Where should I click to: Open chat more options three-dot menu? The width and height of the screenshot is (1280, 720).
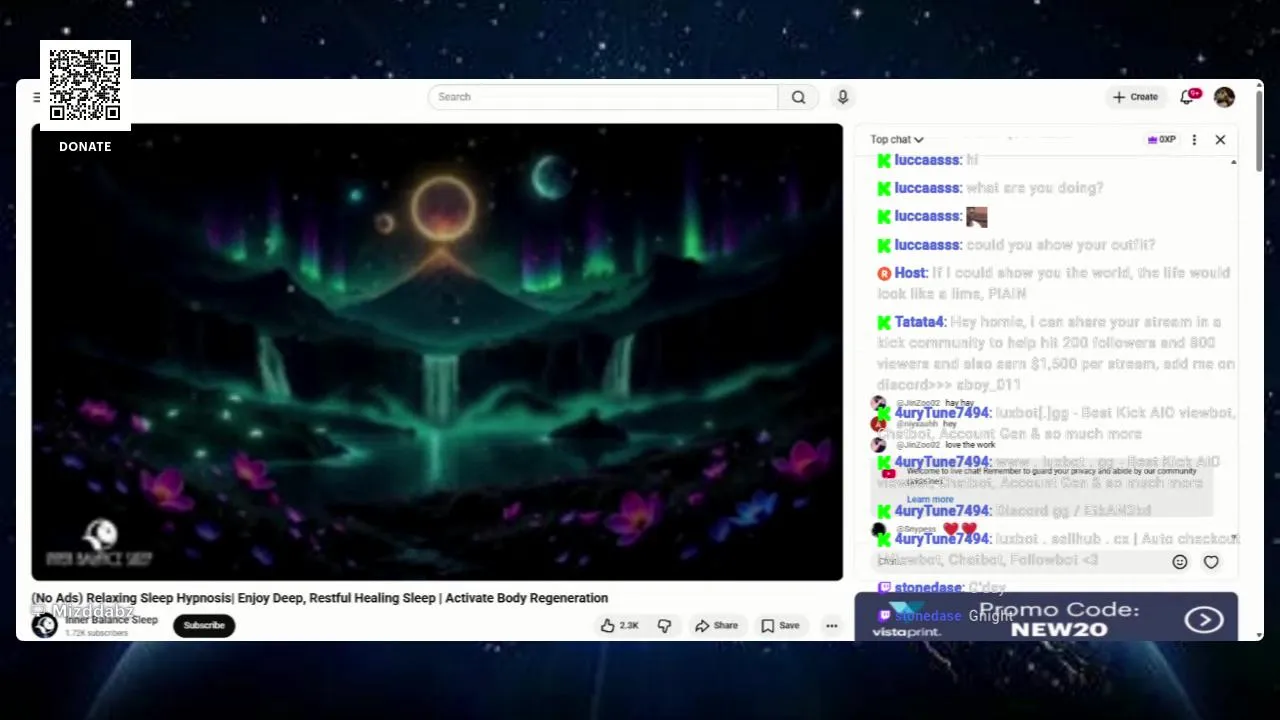tap(1194, 140)
